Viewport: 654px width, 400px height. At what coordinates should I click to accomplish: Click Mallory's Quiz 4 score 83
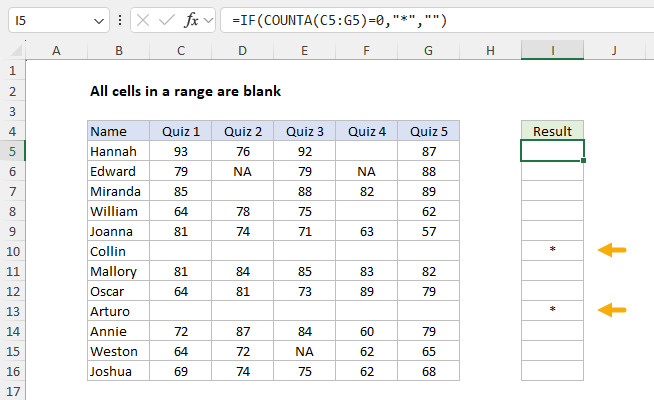click(x=366, y=271)
